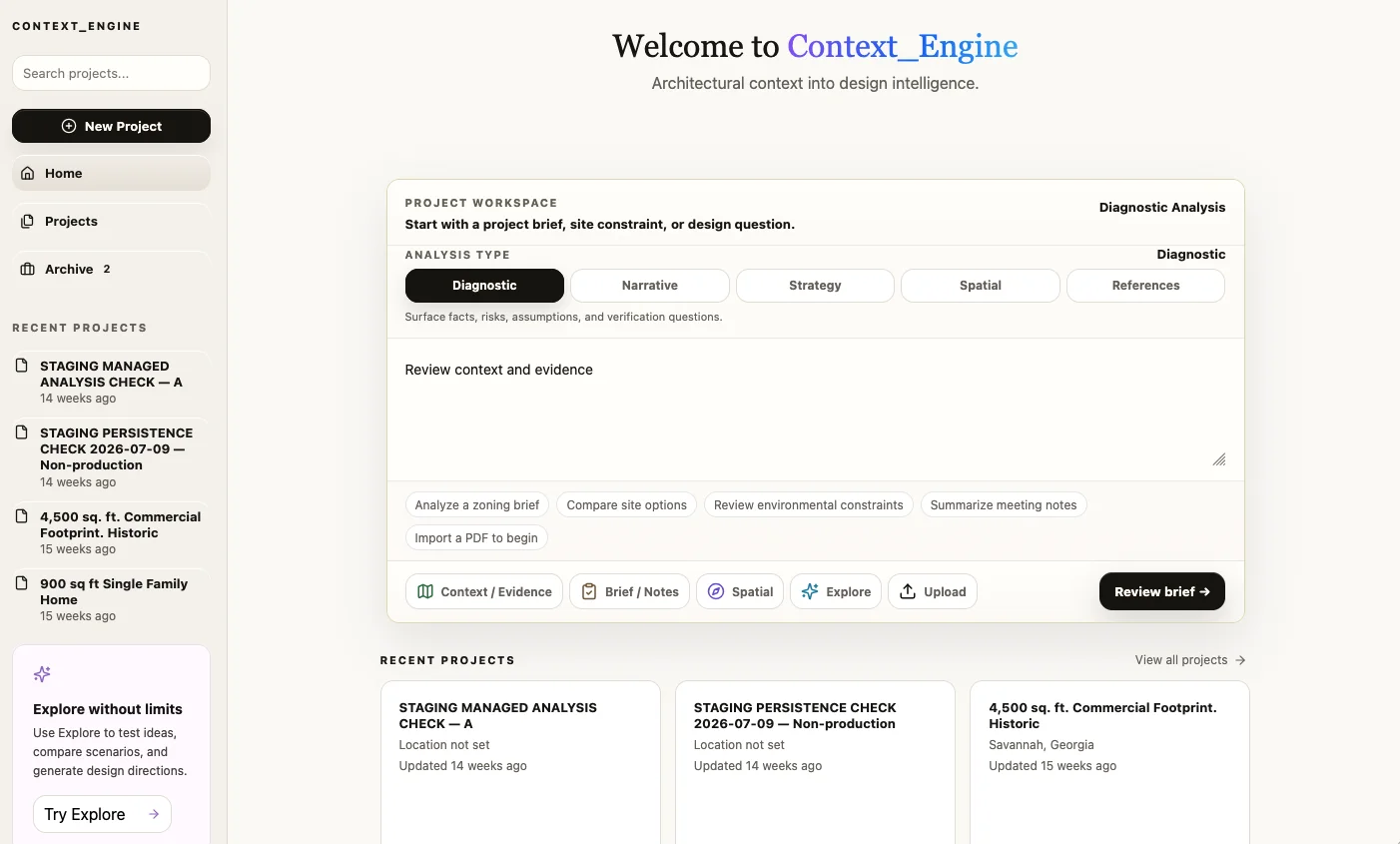Focus the Search projects field
The width and height of the screenshot is (1400, 844).
tap(111, 73)
